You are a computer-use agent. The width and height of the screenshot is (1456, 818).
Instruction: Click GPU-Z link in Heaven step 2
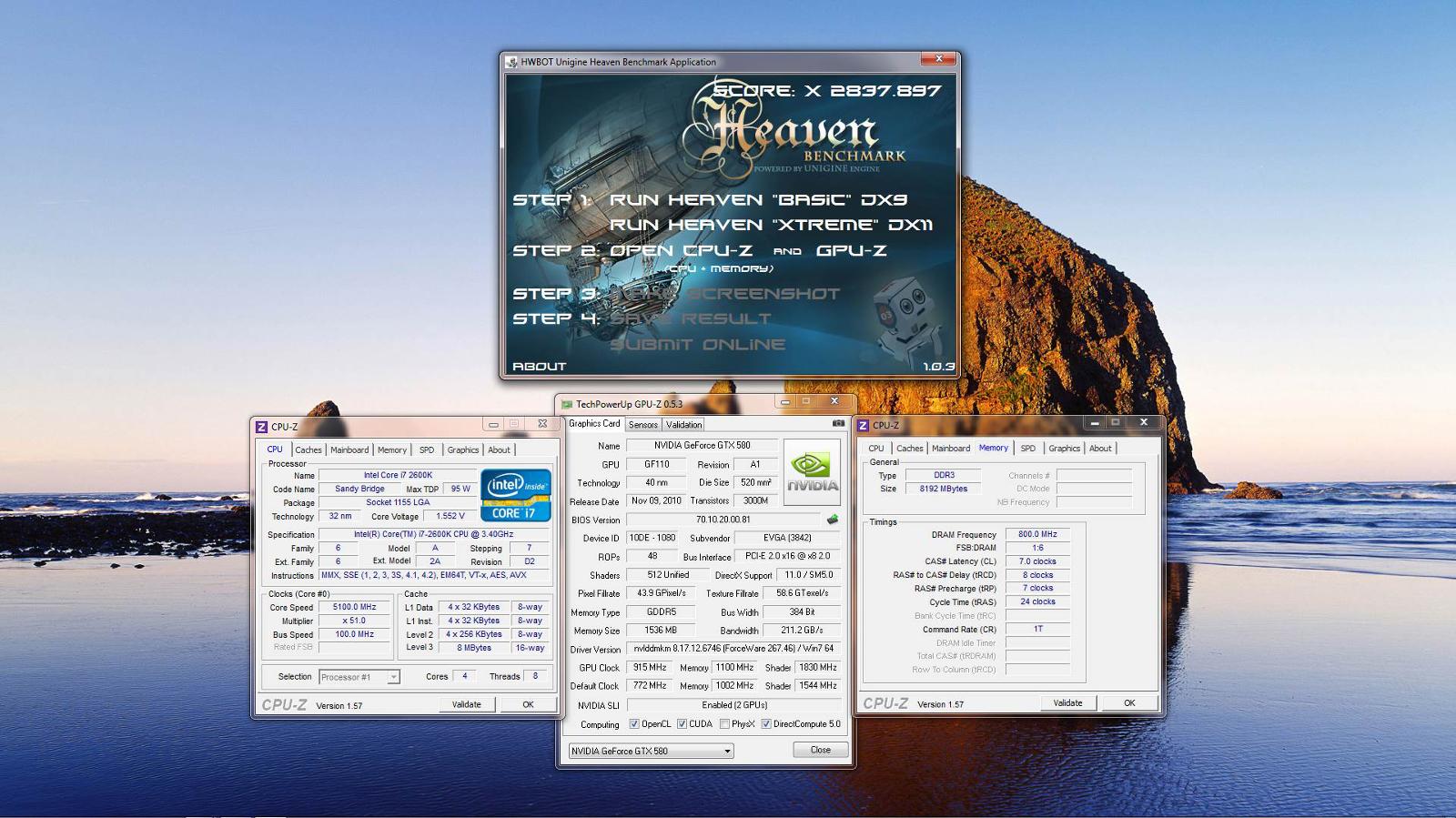click(x=851, y=250)
